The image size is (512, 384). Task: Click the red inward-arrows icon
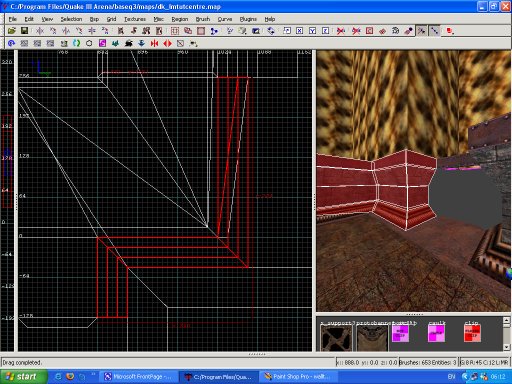(154, 43)
